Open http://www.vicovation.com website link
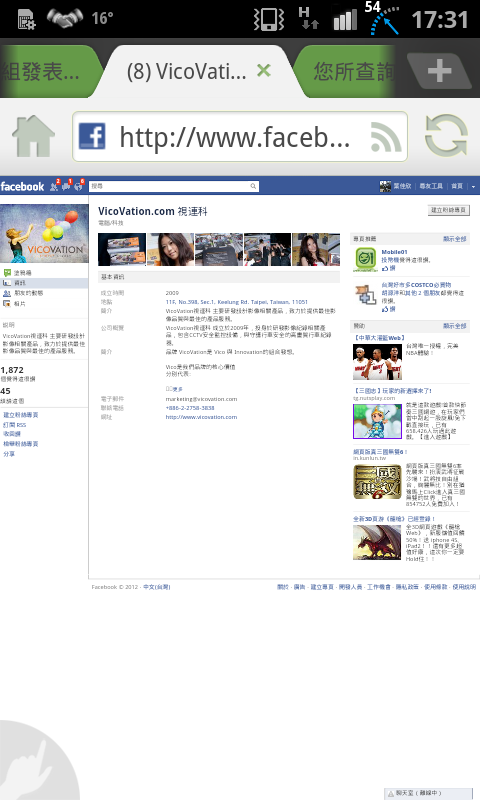Viewport: 480px width, 800px height. click(201, 417)
